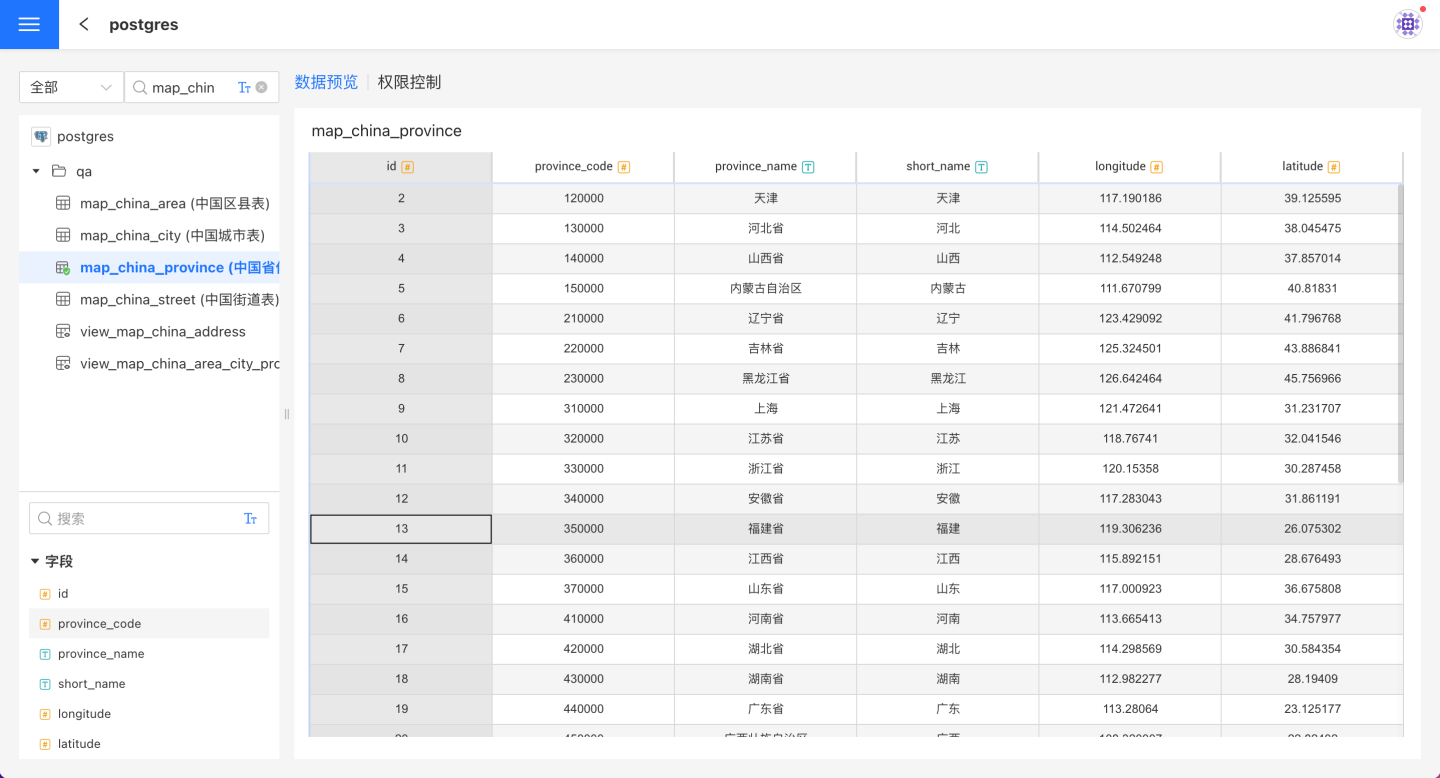This screenshot has width=1440, height=778.
Task: Click the 搜索 field search input
Action: click(140, 519)
